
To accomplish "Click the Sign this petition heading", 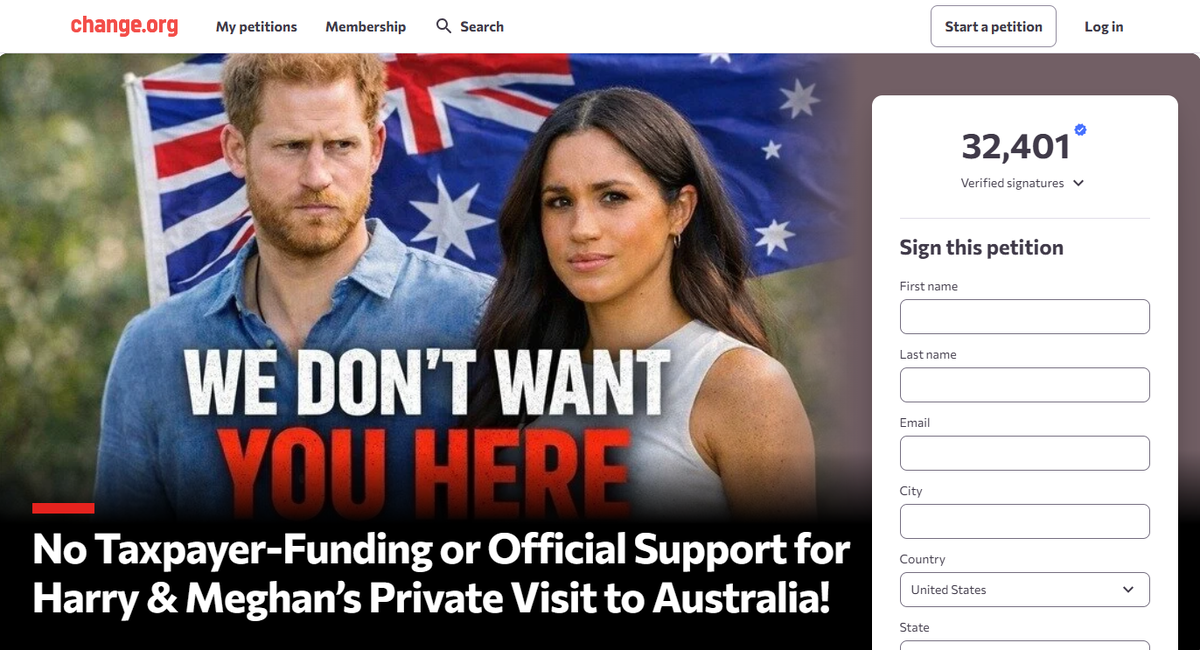I will pos(981,247).
